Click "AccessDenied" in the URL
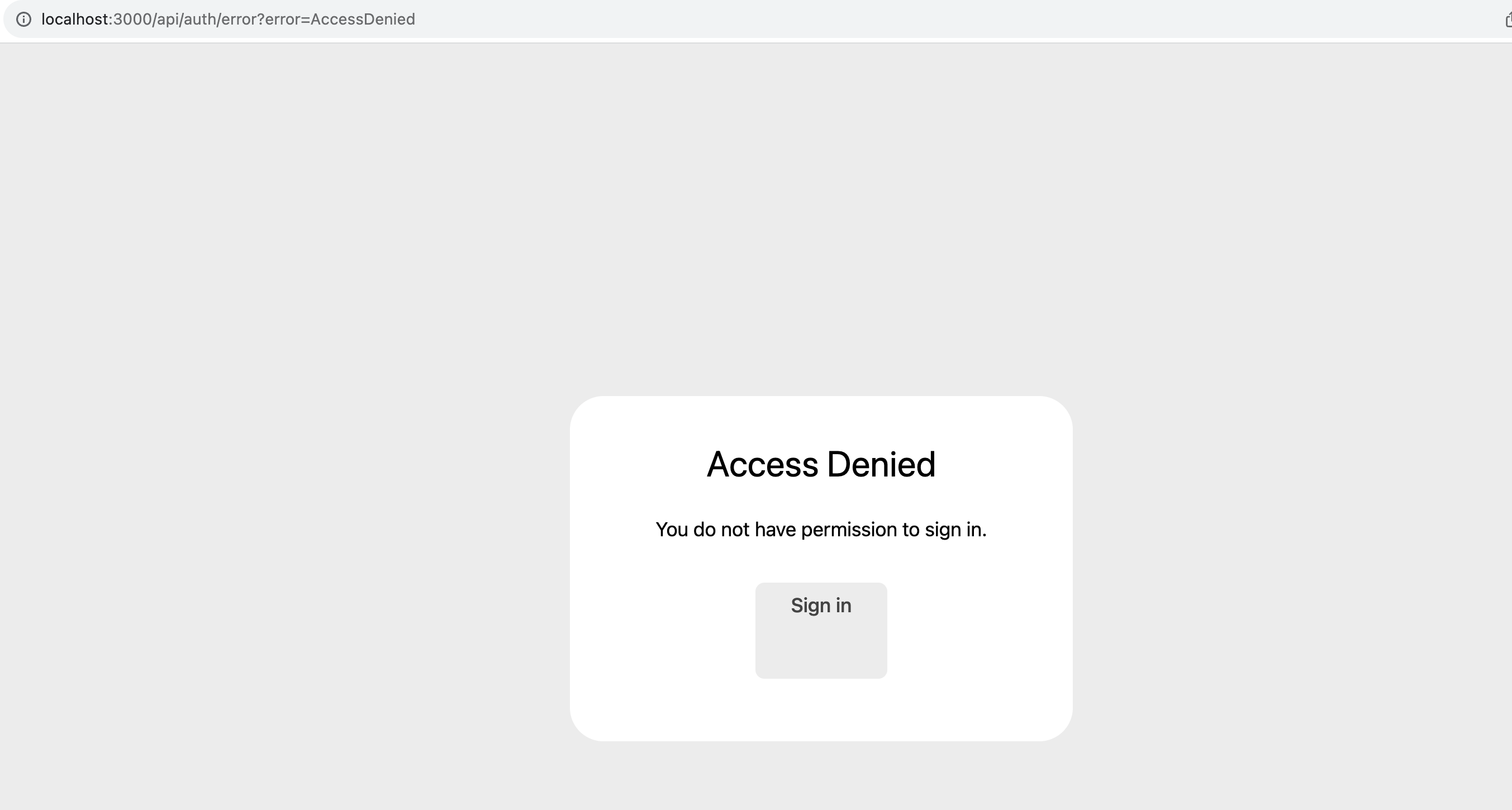This screenshot has width=1512, height=810. (363, 20)
